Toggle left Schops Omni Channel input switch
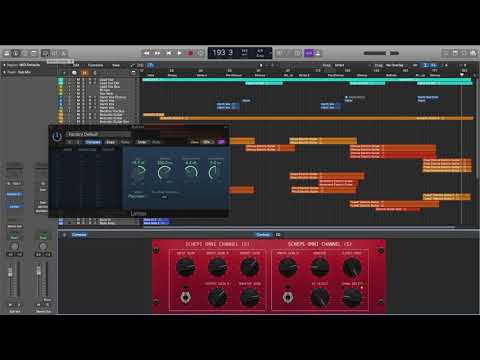Image resolution: width=480 pixels, height=360 pixels. (186, 296)
